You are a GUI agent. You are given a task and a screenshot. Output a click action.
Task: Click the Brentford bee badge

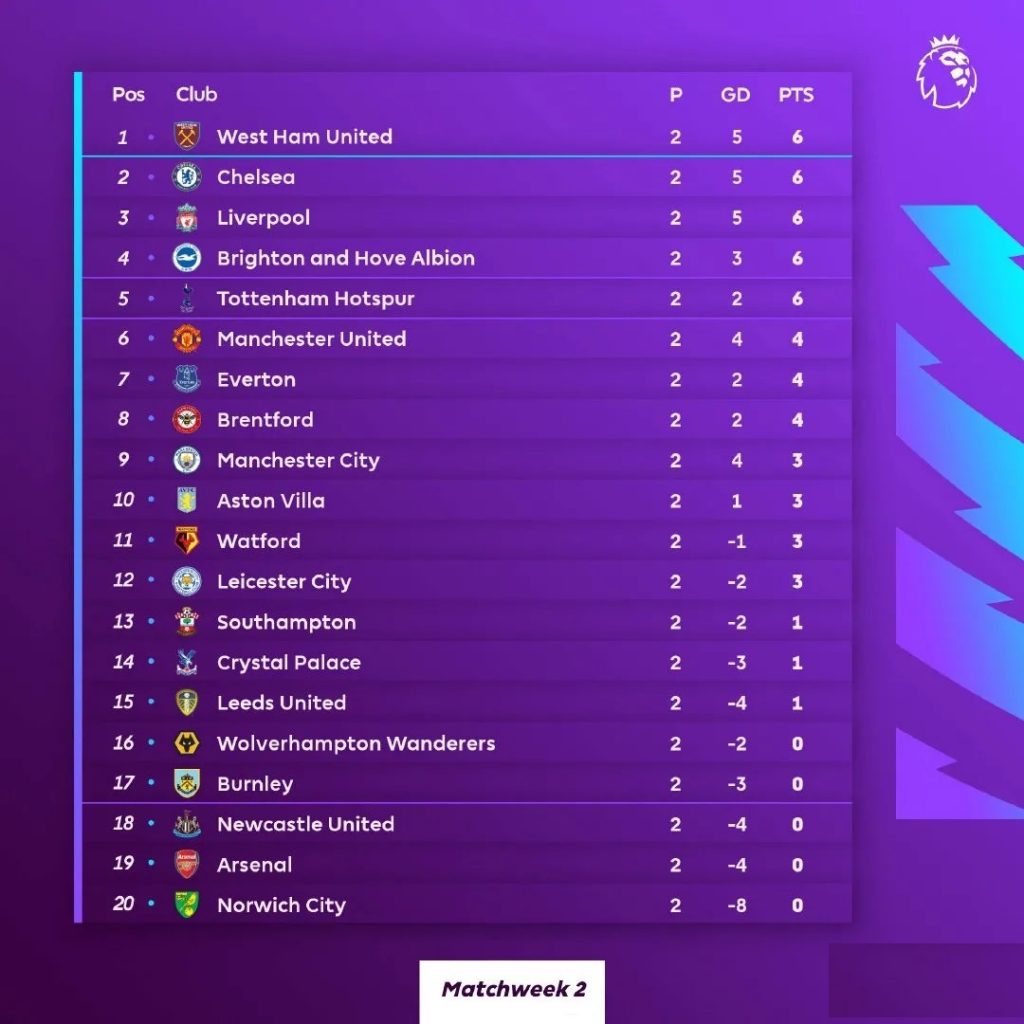tap(187, 419)
